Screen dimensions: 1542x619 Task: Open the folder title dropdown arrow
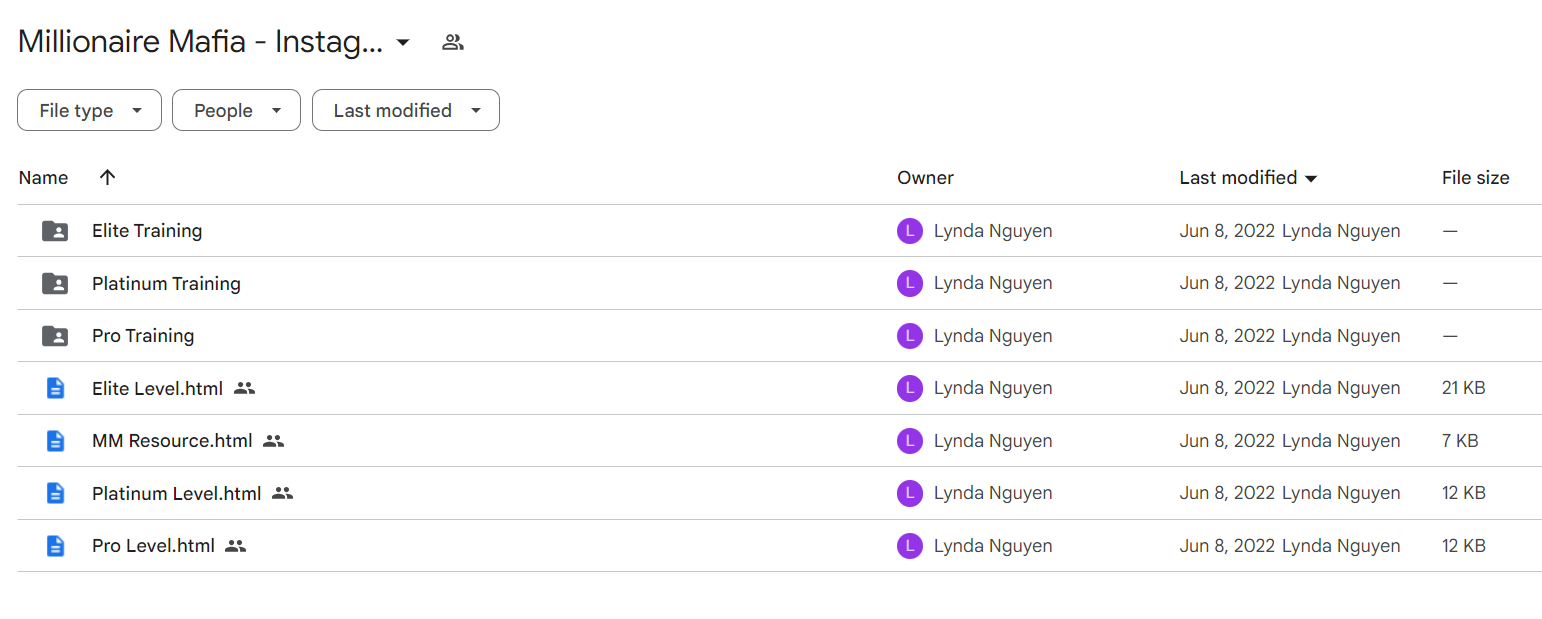(x=403, y=42)
